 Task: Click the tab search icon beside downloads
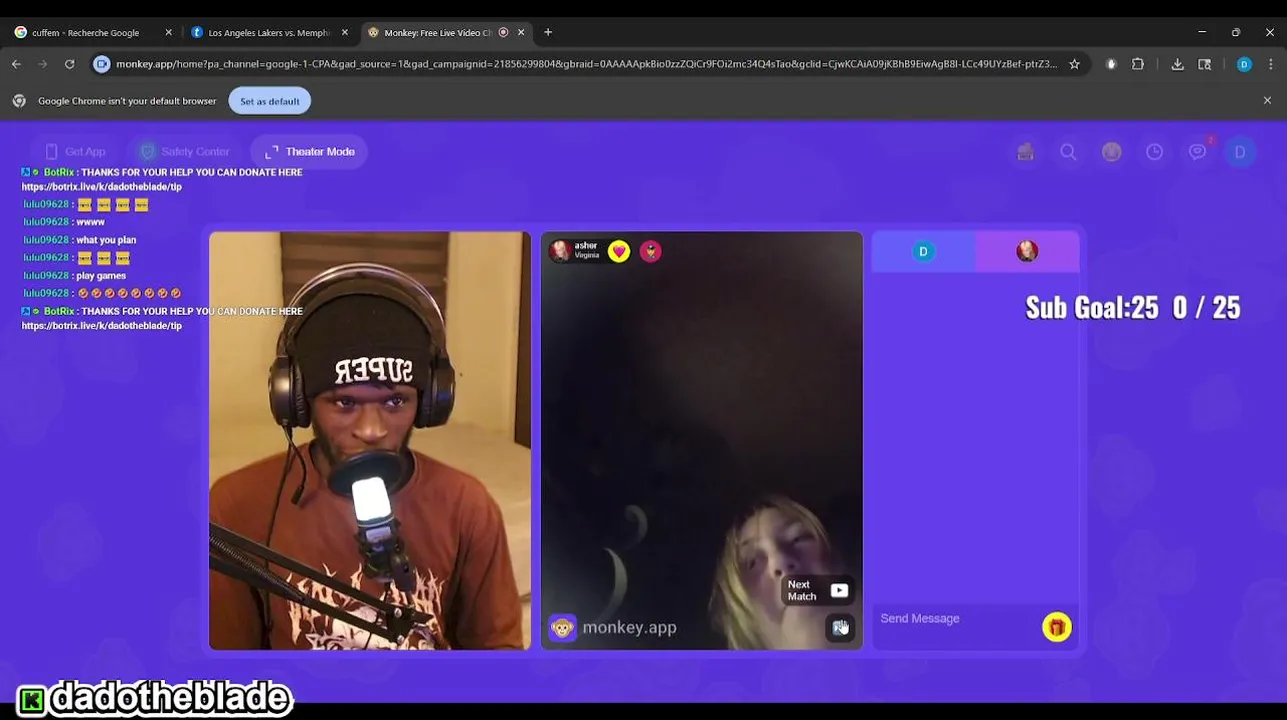(1205, 64)
